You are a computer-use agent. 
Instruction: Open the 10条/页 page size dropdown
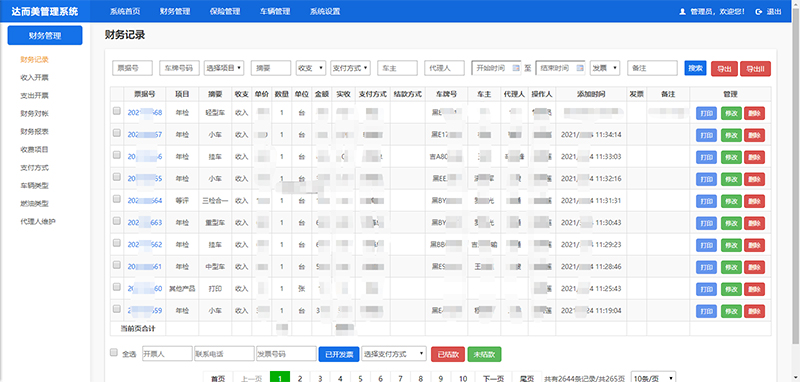click(x=654, y=378)
